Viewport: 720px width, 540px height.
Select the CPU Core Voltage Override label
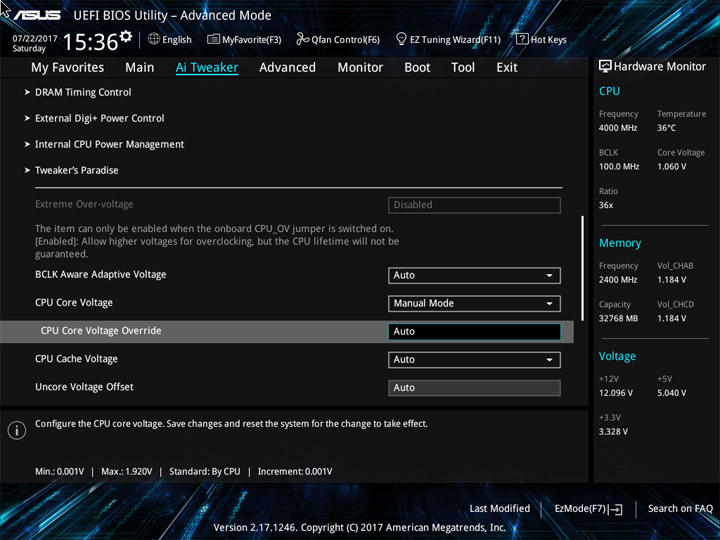(x=101, y=331)
